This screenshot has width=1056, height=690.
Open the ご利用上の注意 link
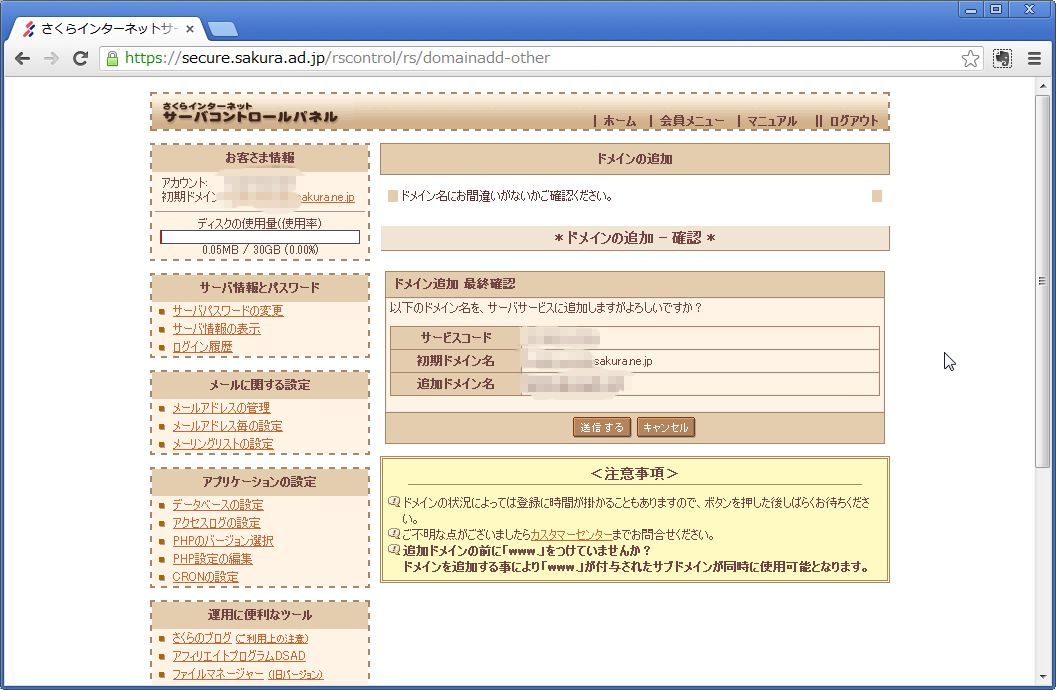[272, 638]
